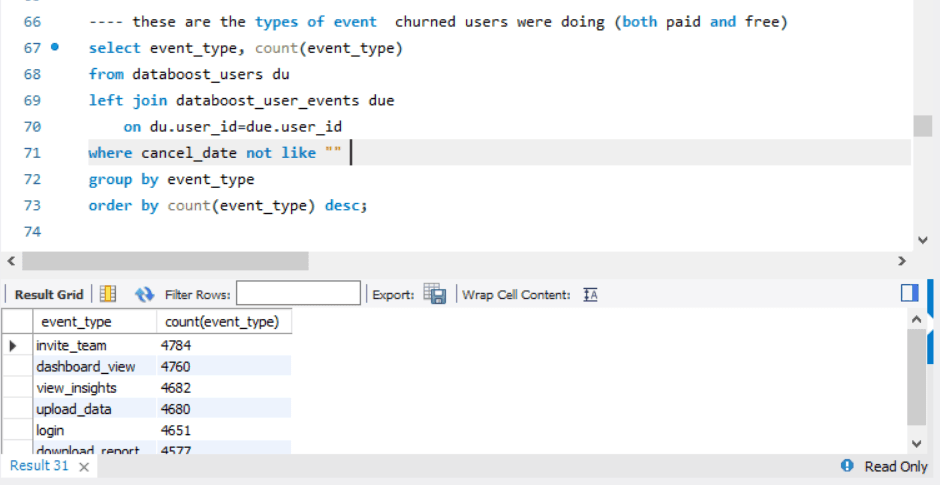Open the Result 31 tab

pyautogui.click(x=40, y=466)
